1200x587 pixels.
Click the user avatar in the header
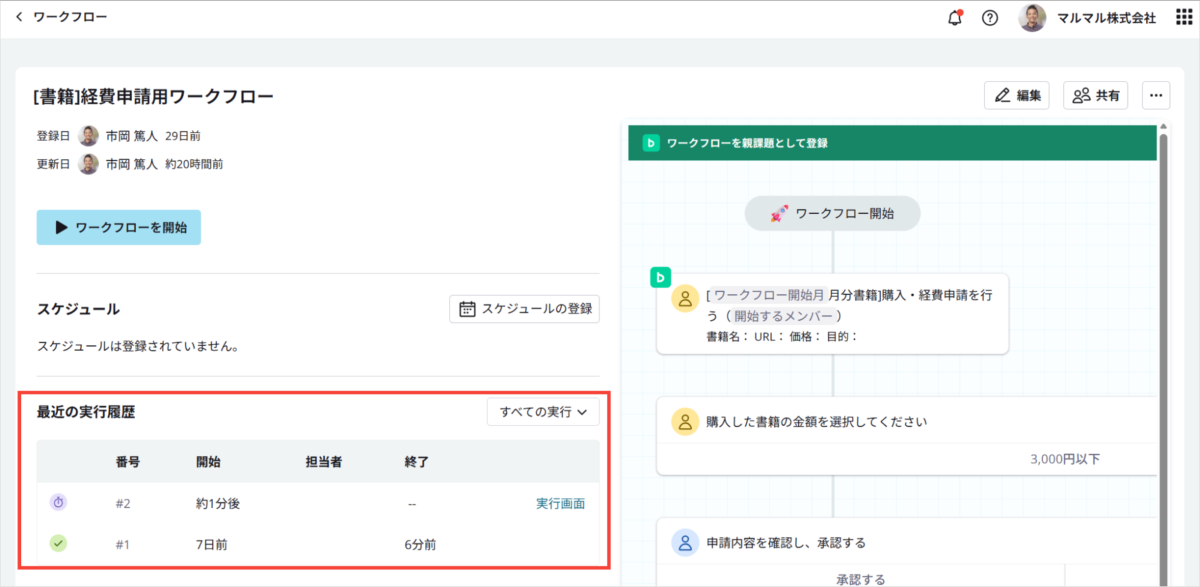(x=1032, y=18)
